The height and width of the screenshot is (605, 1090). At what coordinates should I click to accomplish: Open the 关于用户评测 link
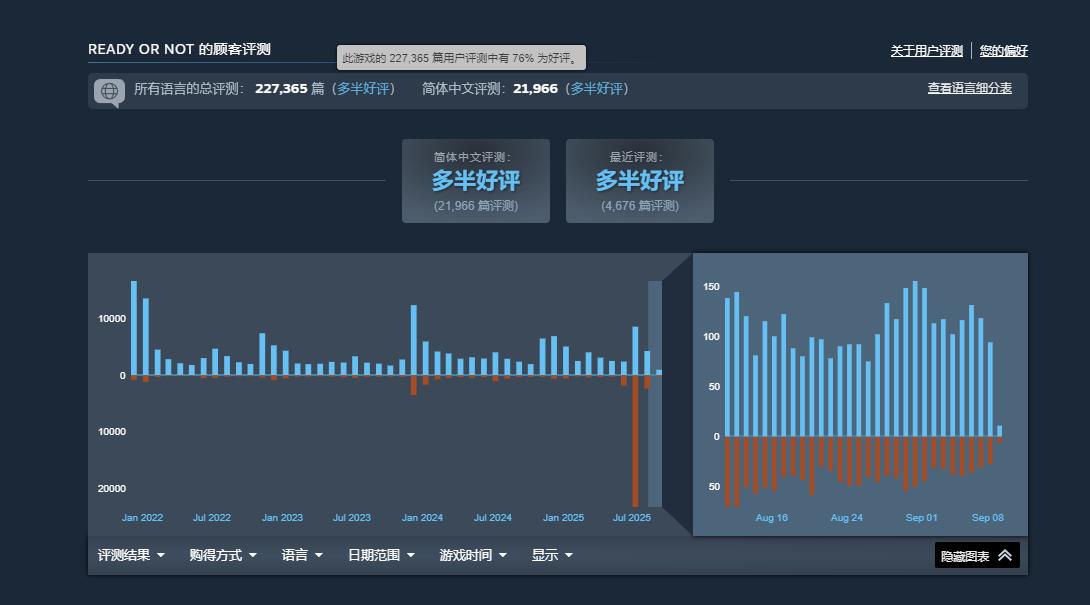[x=926, y=51]
